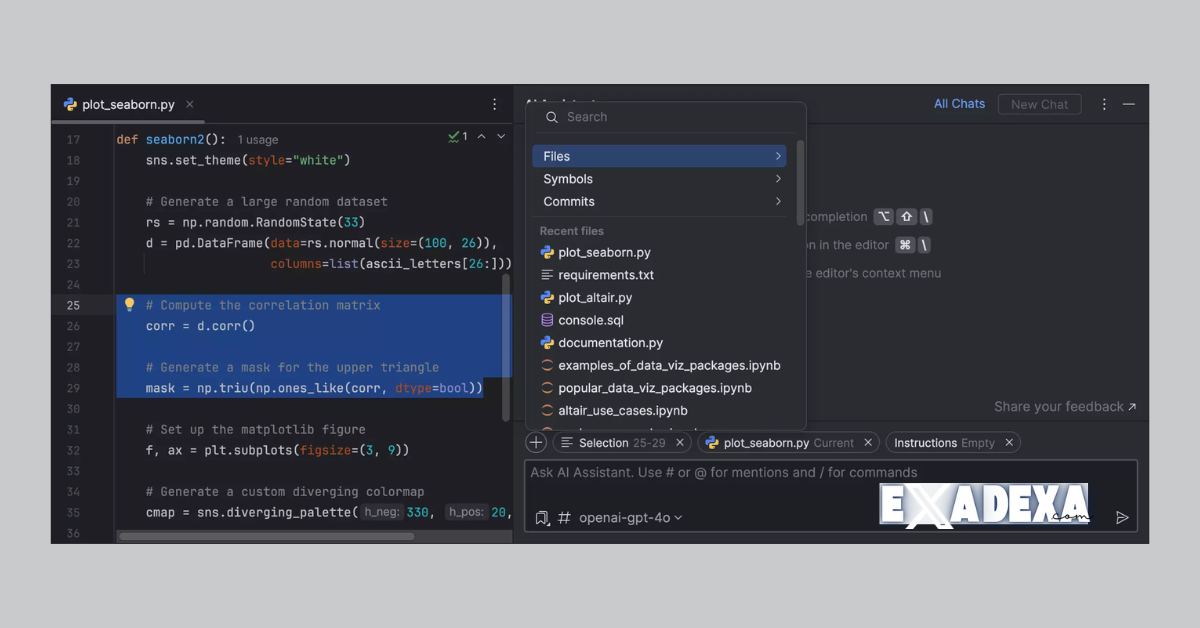Click the New Chat button
Screen dimensions: 1200x628
1039,104
